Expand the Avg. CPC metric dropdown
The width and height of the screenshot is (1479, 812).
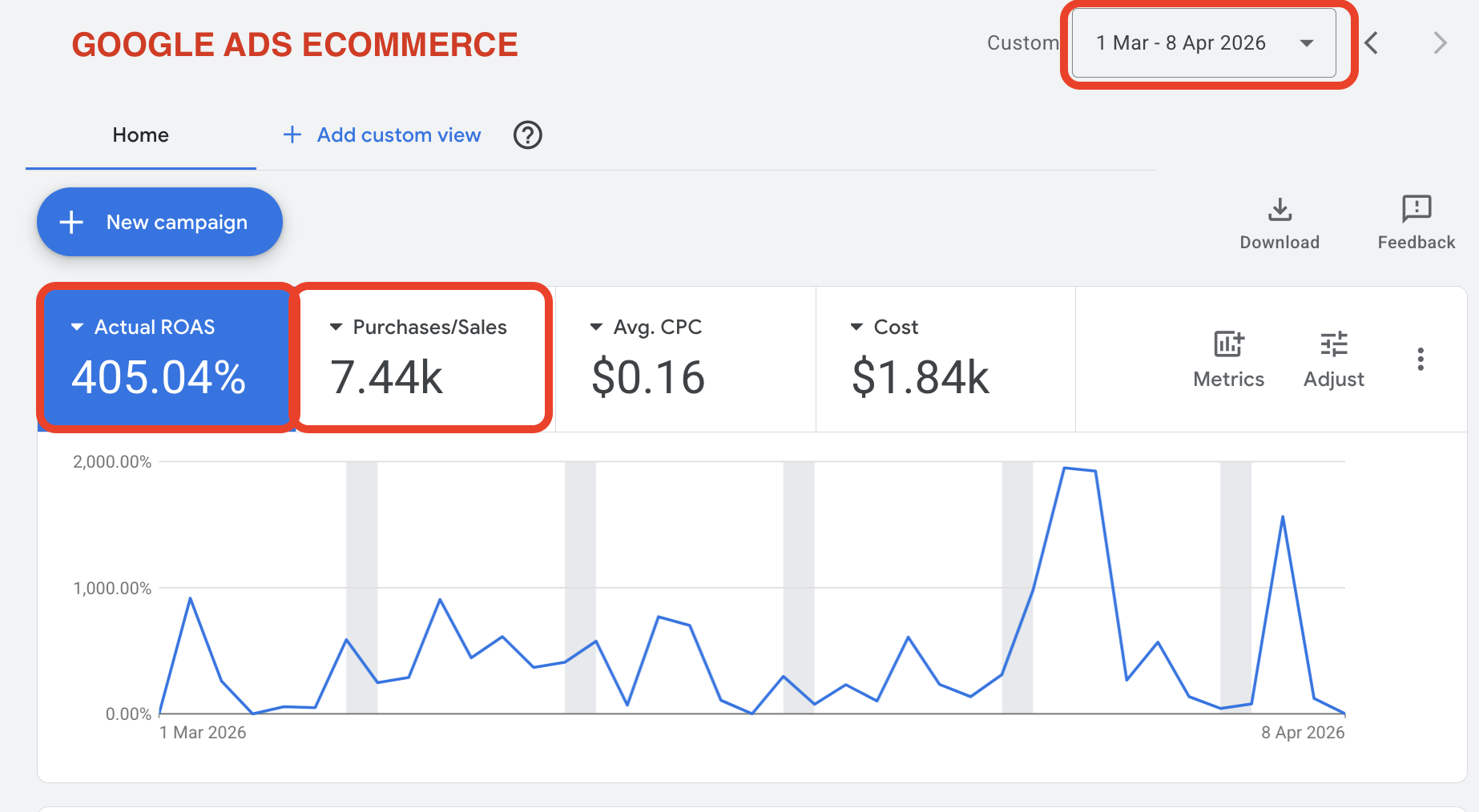tap(596, 327)
